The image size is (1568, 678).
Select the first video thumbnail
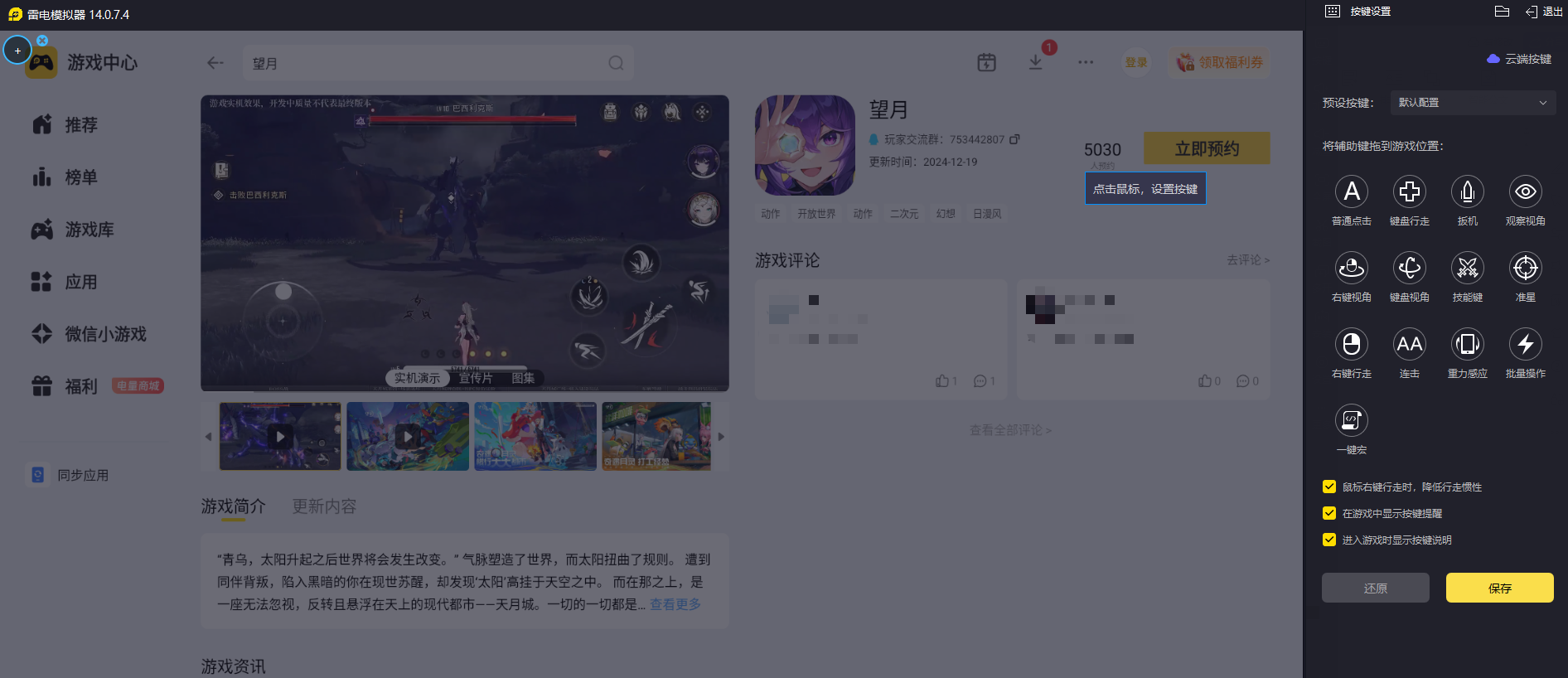pos(280,436)
